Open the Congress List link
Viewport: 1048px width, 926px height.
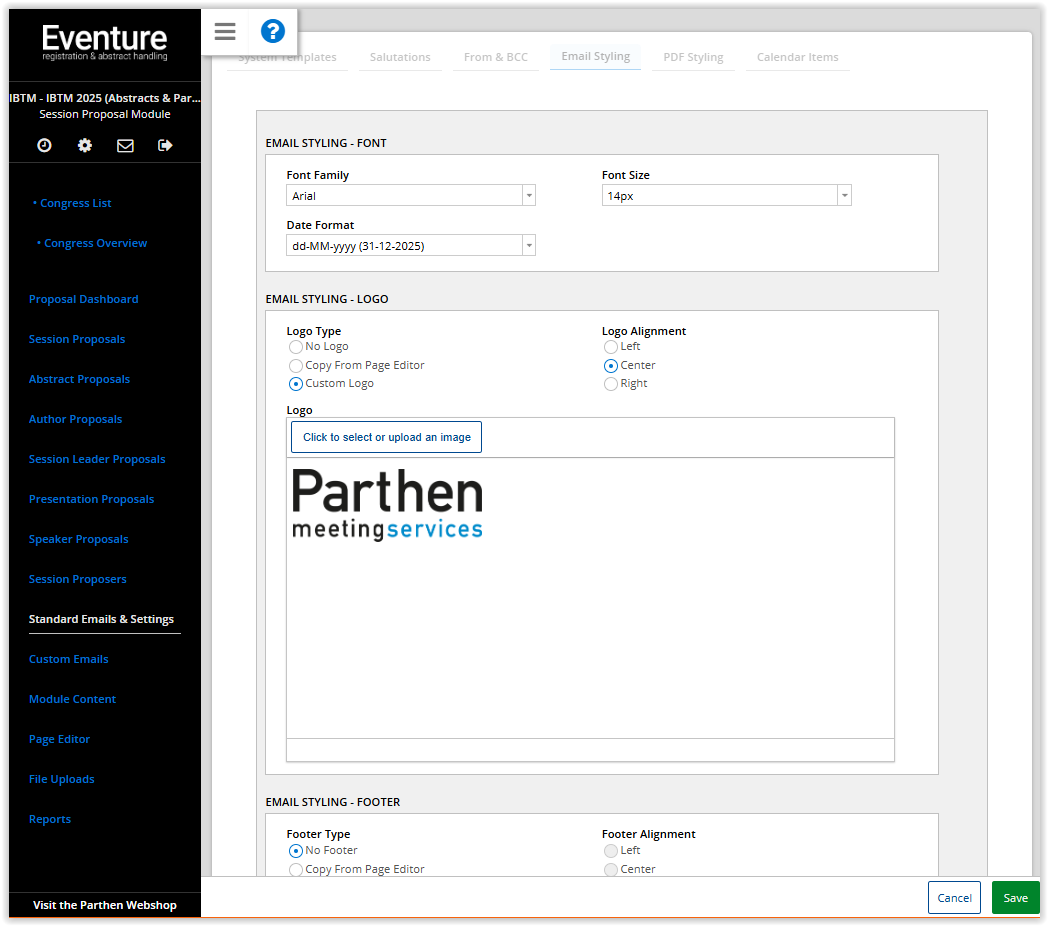[x=76, y=203]
